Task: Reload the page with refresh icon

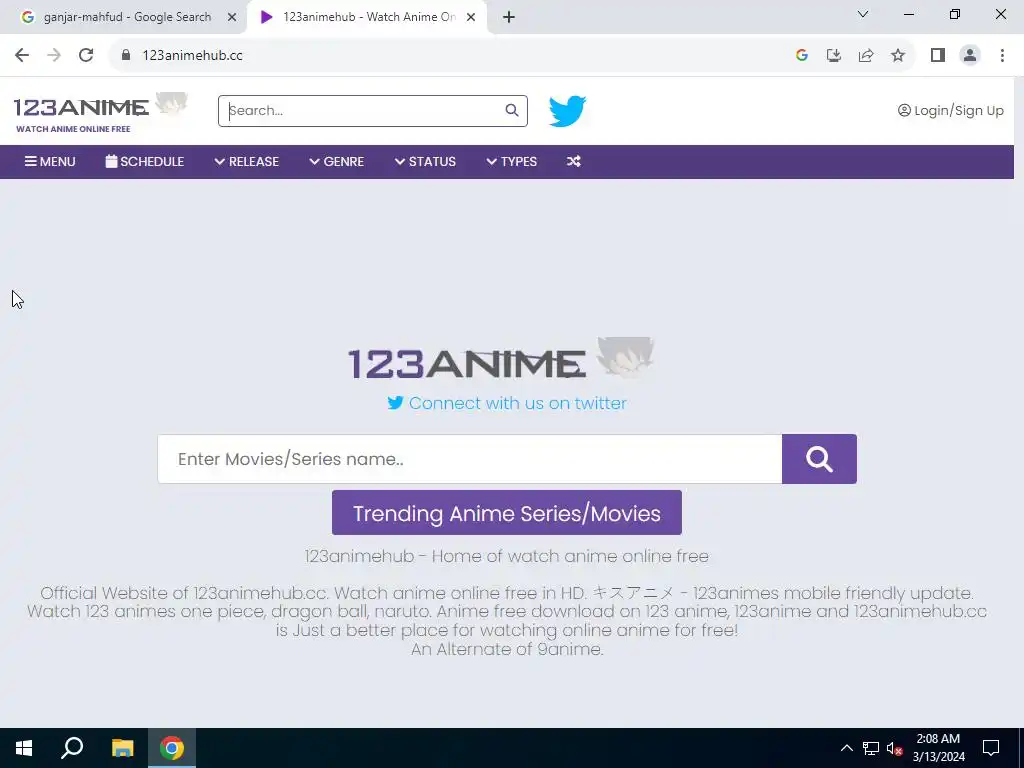Action: (x=86, y=56)
